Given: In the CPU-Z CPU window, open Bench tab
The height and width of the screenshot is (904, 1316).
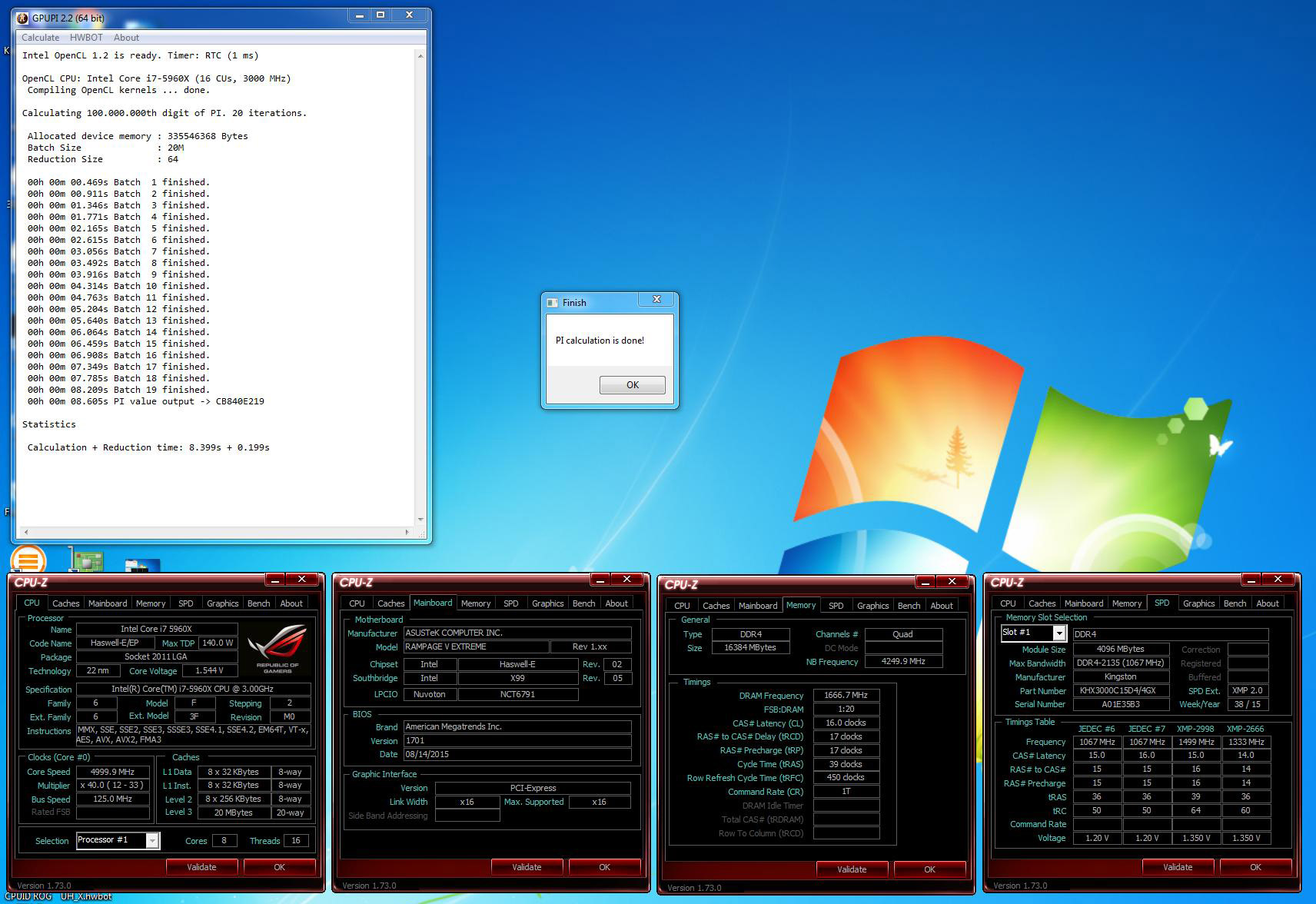Looking at the screenshot, I should pos(258,603).
